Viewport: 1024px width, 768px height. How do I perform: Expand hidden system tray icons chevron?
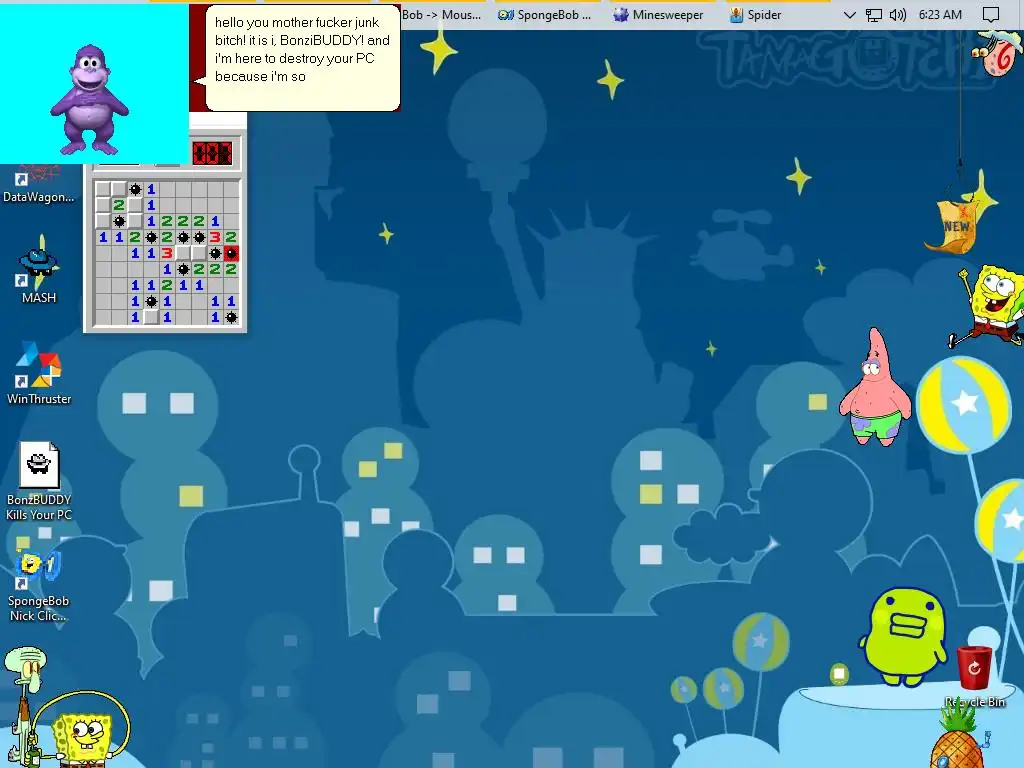point(849,14)
